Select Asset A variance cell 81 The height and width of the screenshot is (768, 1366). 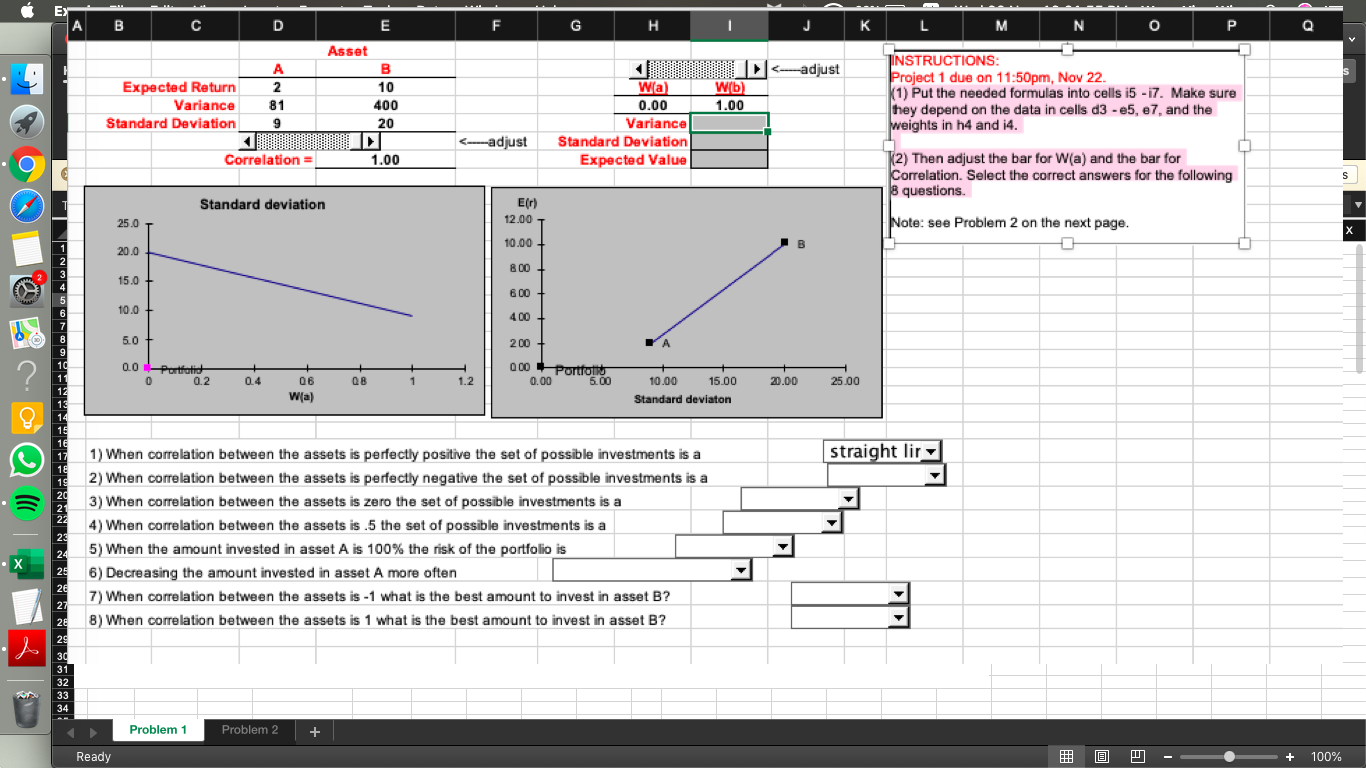[x=276, y=105]
